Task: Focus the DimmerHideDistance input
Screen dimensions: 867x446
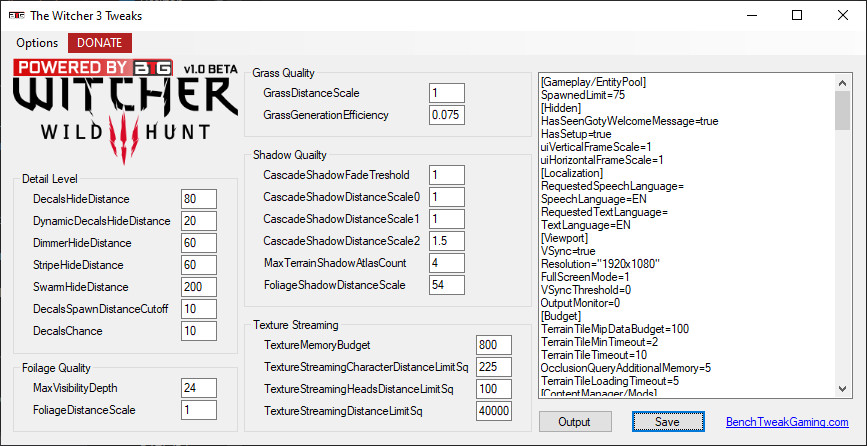Action: 199,243
